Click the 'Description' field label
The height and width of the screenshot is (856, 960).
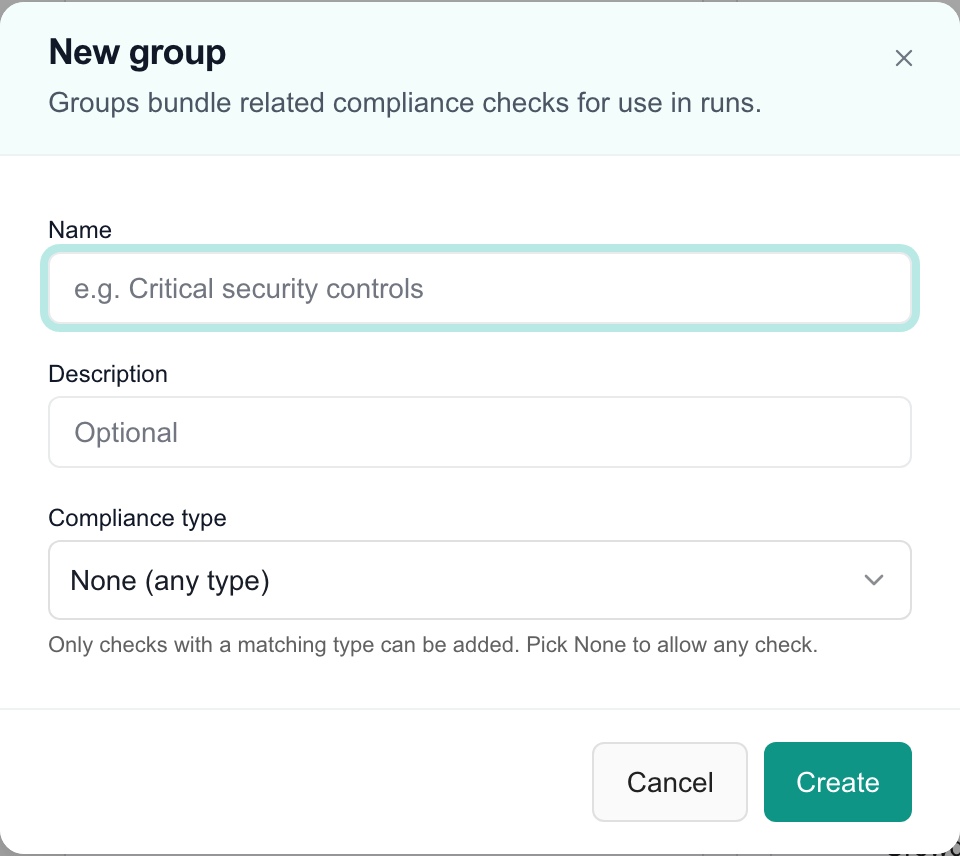(x=108, y=374)
